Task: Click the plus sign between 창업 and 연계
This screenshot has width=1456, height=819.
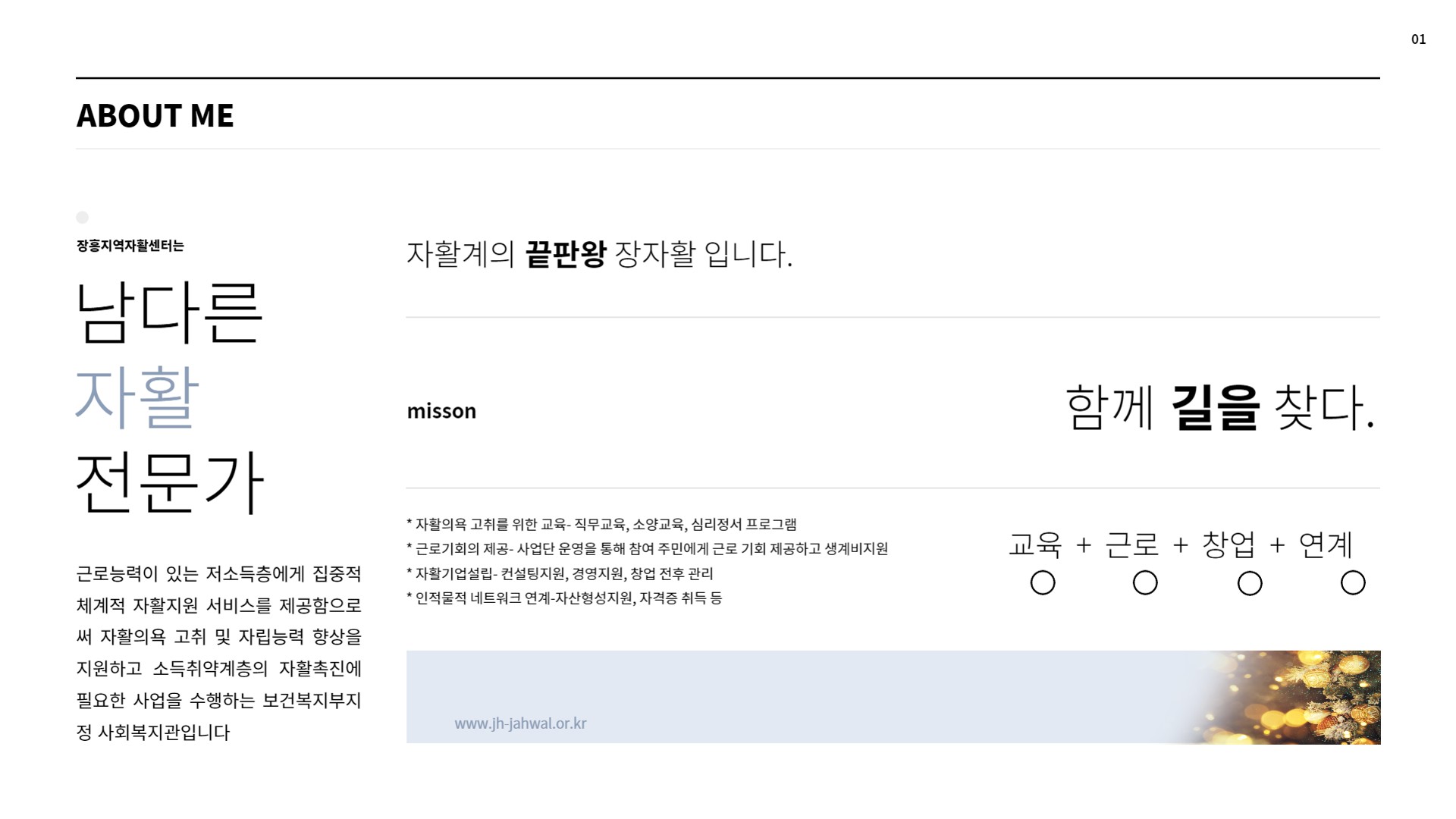Action: tap(1277, 545)
